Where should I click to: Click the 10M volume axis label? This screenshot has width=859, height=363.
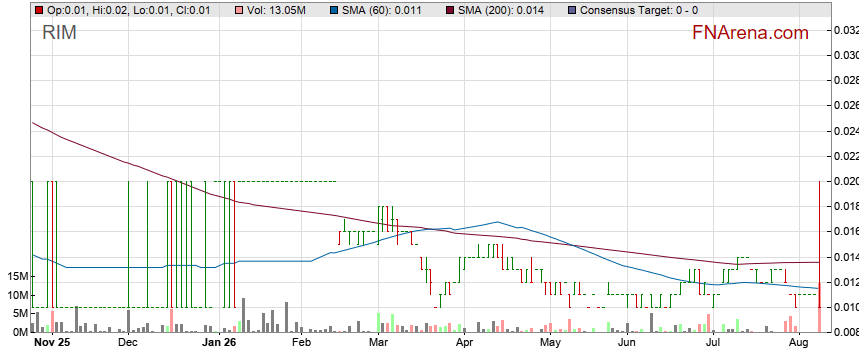(x=17, y=296)
